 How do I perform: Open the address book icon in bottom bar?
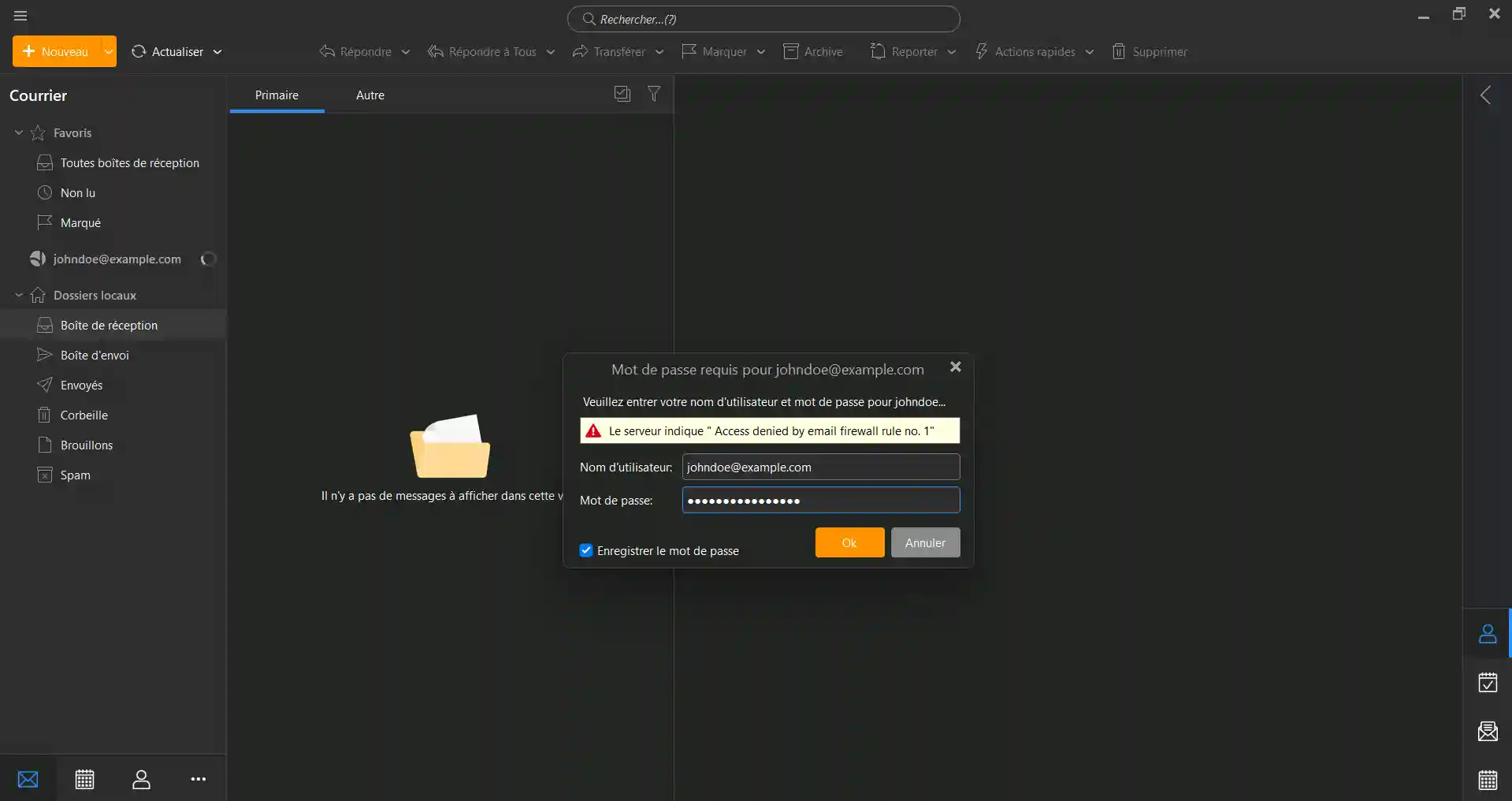click(x=141, y=779)
